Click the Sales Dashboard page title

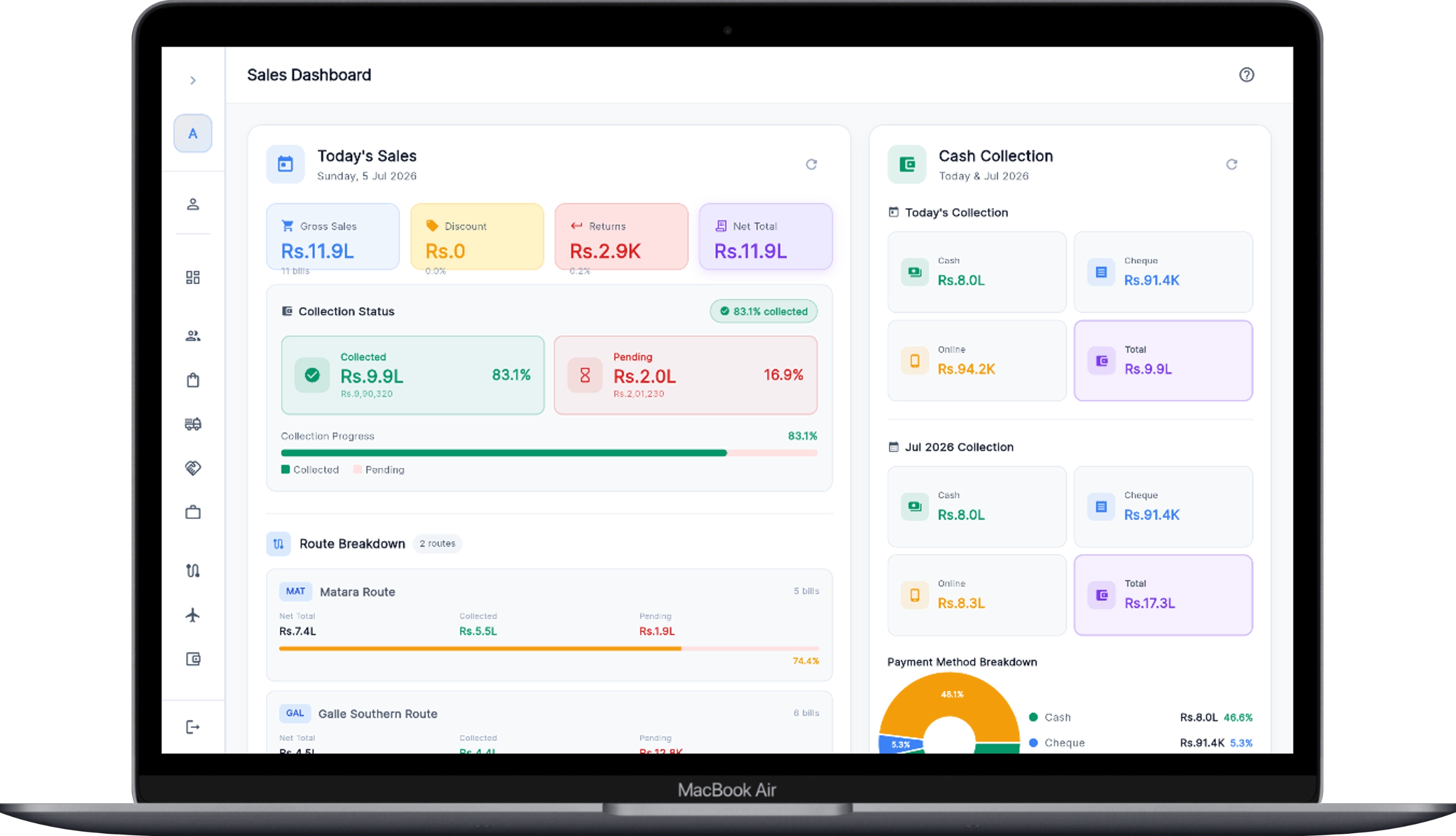click(x=309, y=75)
